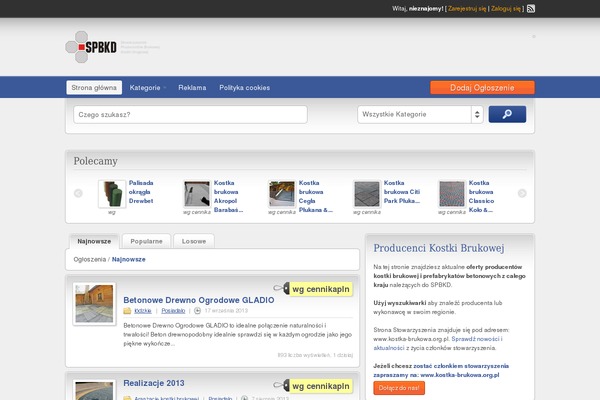The image size is (600, 400).
Task: Expand the Kategorie menu
Action: coord(147,88)
